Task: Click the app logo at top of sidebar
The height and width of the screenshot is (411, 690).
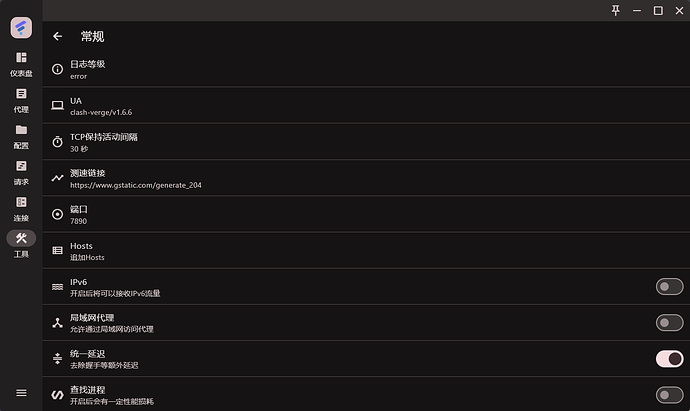Action: pyautogui.click(x=21, y=27)
